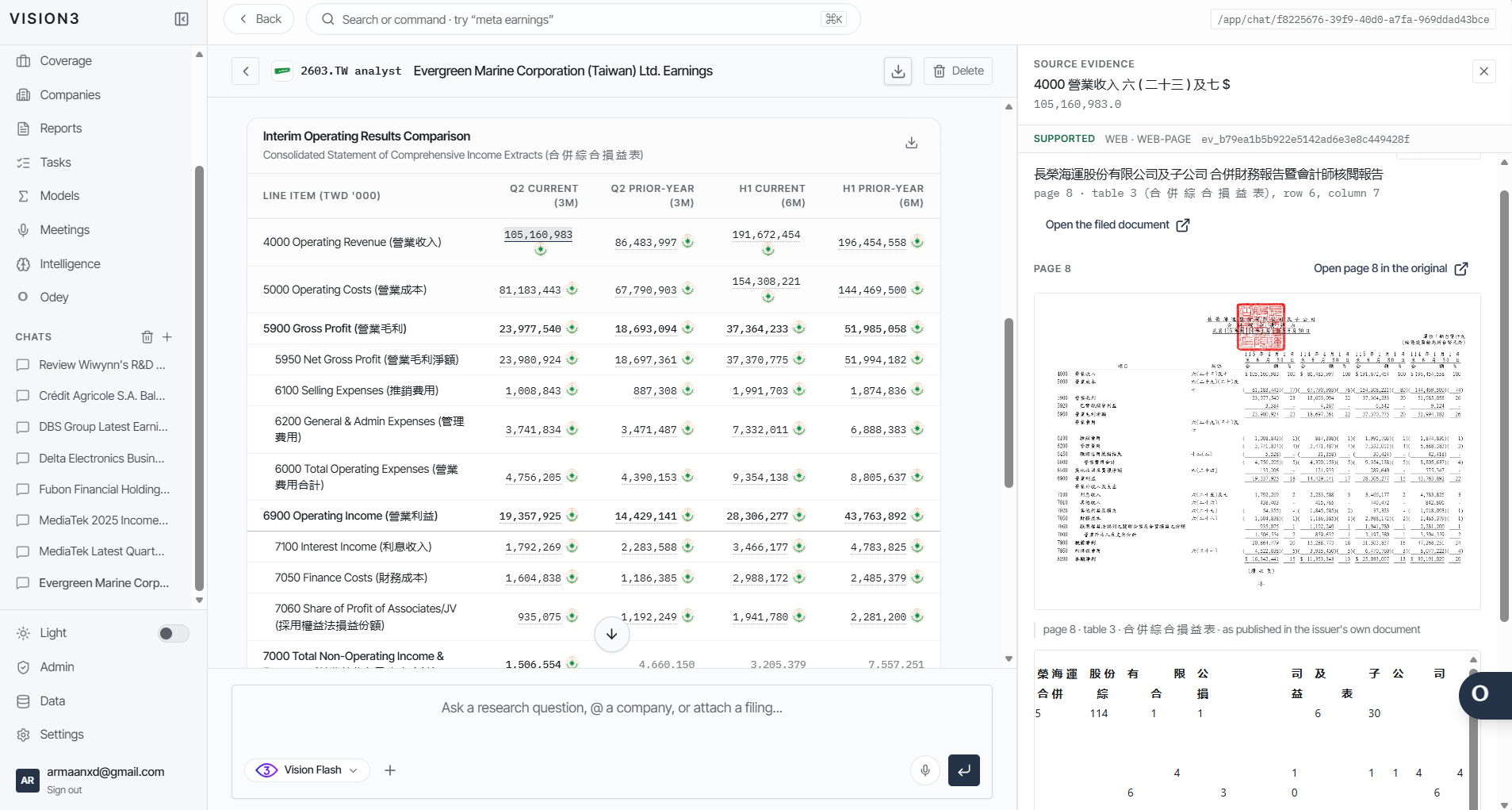Screen dimensions: 1512x810
Task: Open Meetings from the sidebar
Action: click(x=65, y=230)
